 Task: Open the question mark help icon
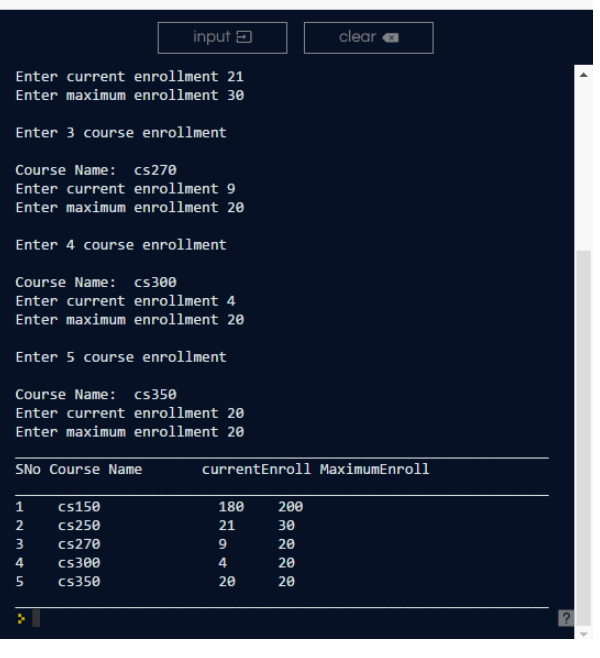(565, 619)
